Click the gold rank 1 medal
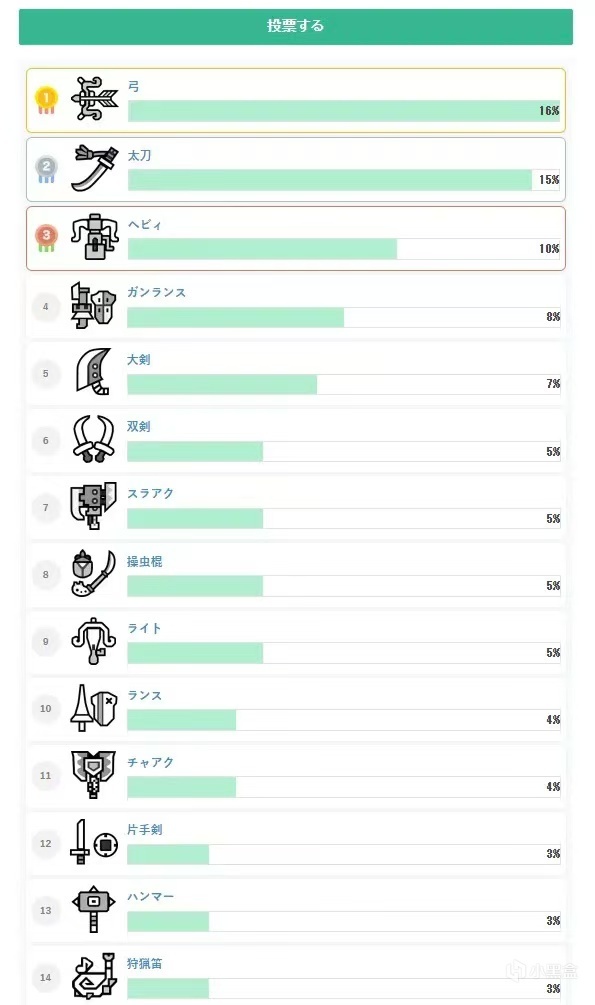The image size is (595, 1005). click(x=46, y=101)
